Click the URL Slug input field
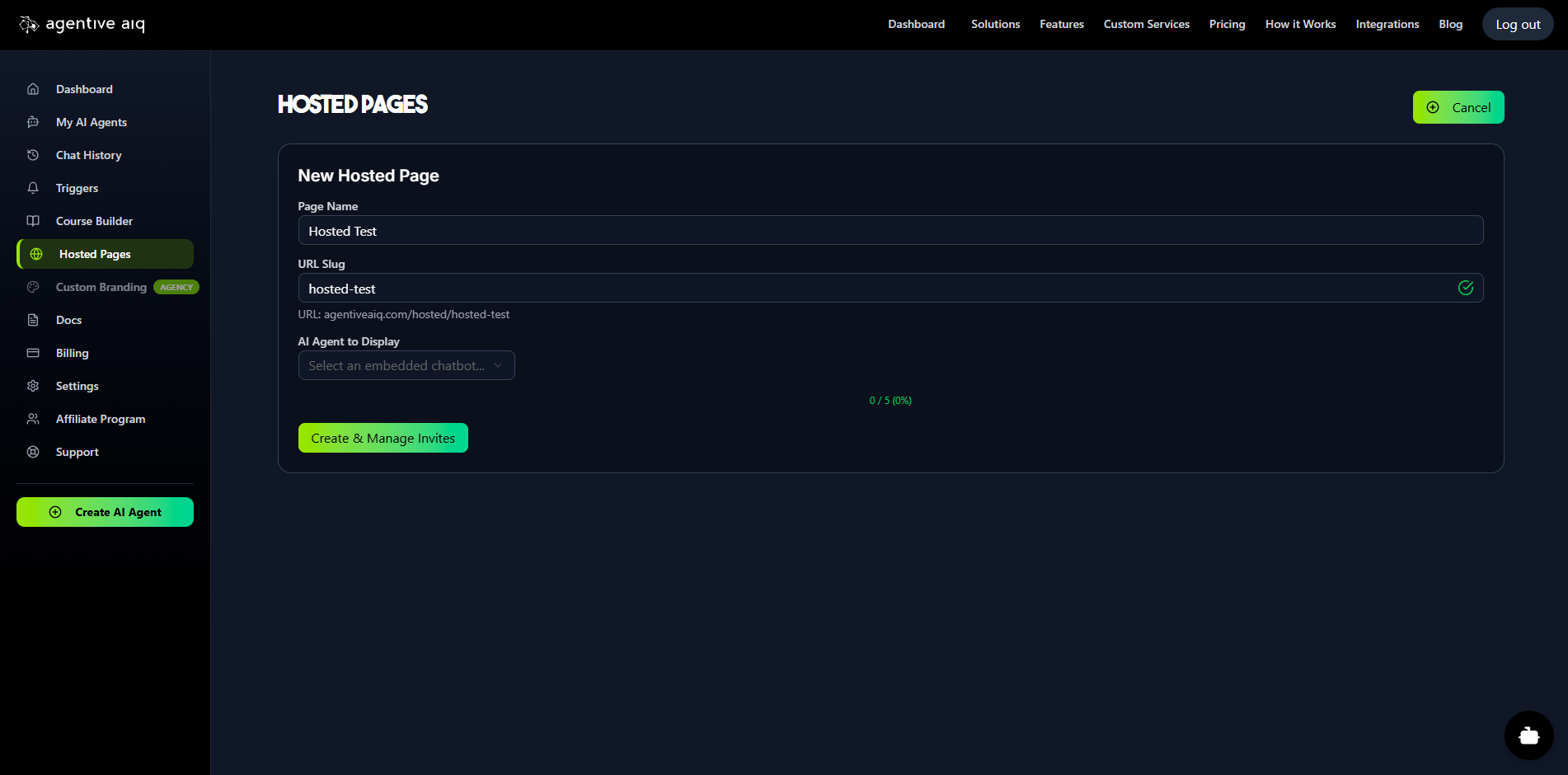This screenshot has width=1568, height=775. [874, 289]
